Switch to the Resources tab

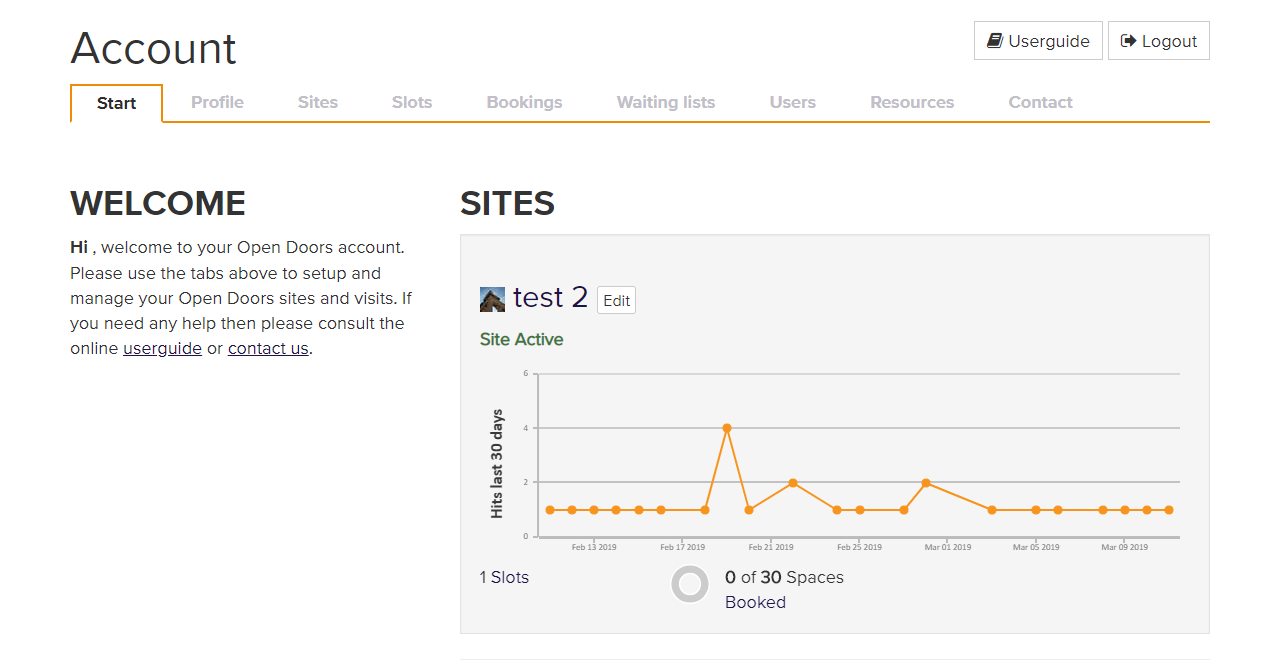[x=912, y=102]
